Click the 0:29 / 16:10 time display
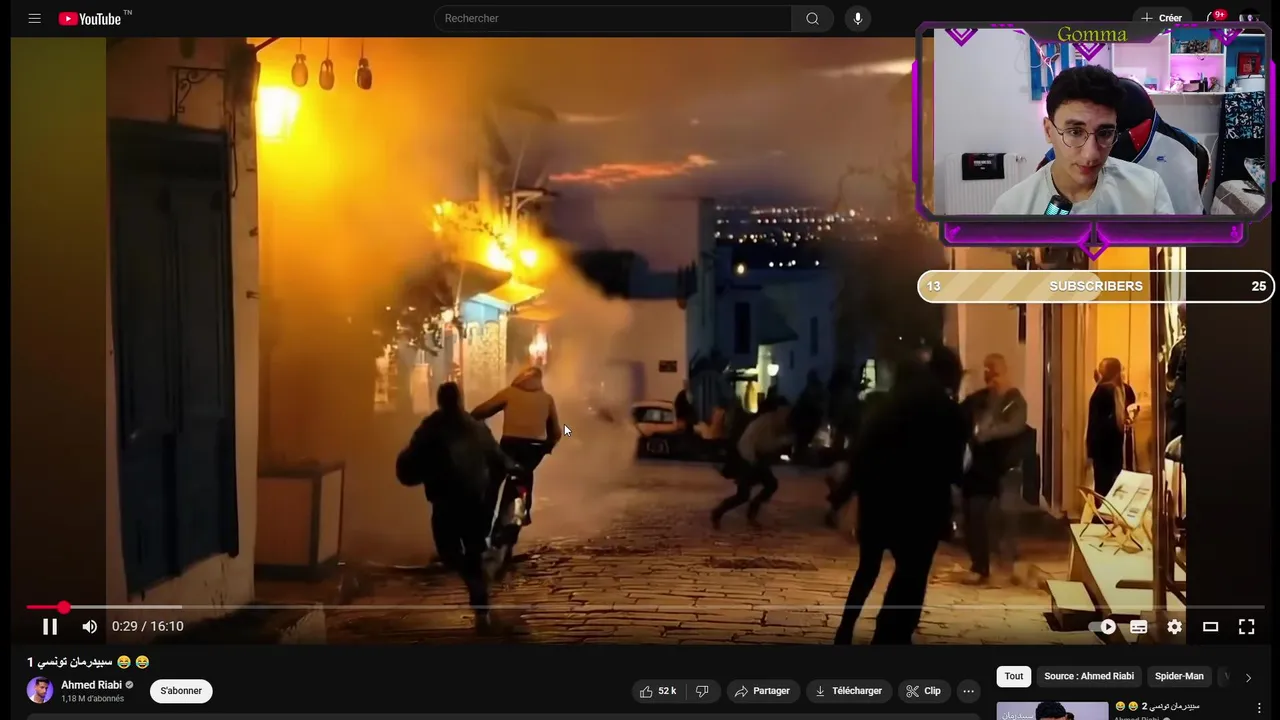 tap(147, 626)
